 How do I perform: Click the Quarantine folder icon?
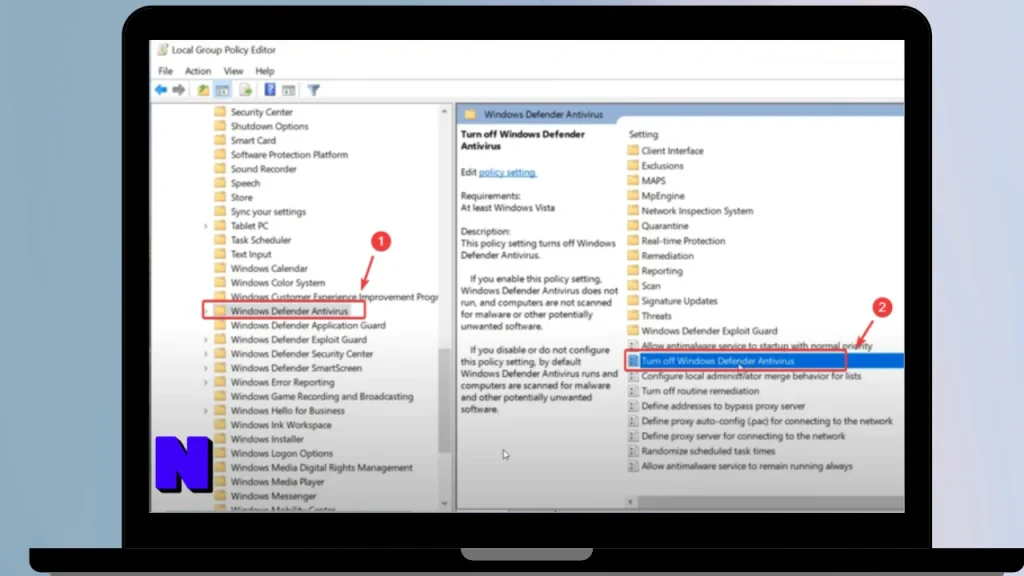(633, 225)
